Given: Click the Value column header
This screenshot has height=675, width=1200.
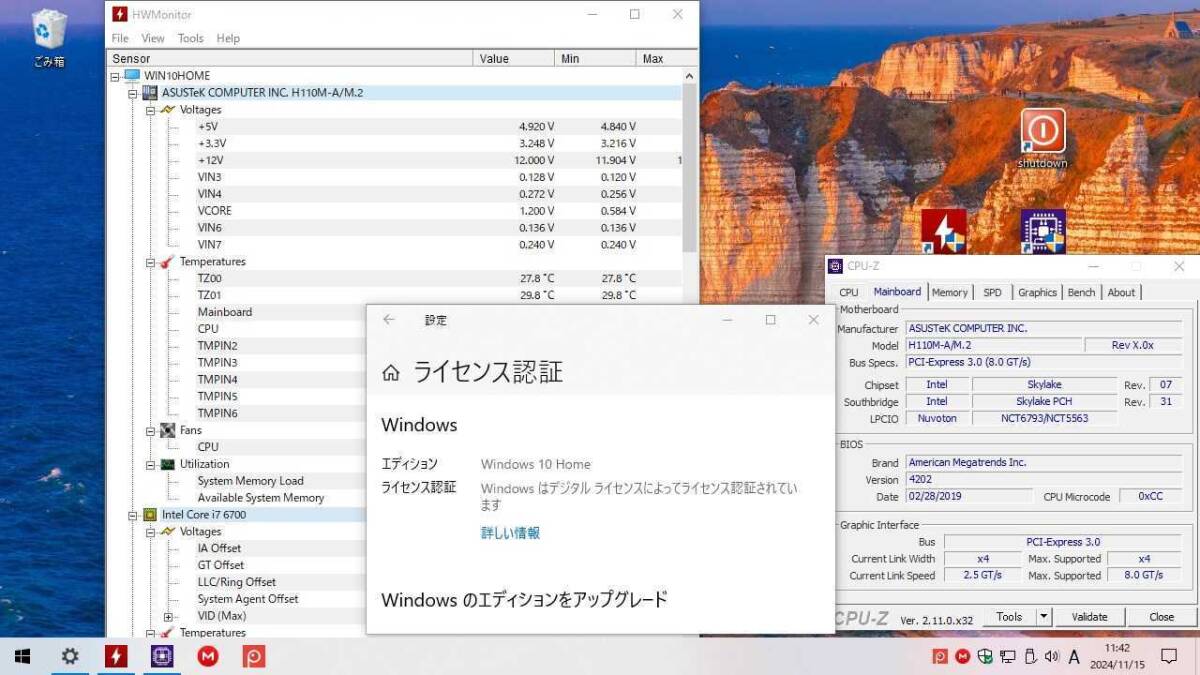Looking at the screenshot, I should pos(514,59).
